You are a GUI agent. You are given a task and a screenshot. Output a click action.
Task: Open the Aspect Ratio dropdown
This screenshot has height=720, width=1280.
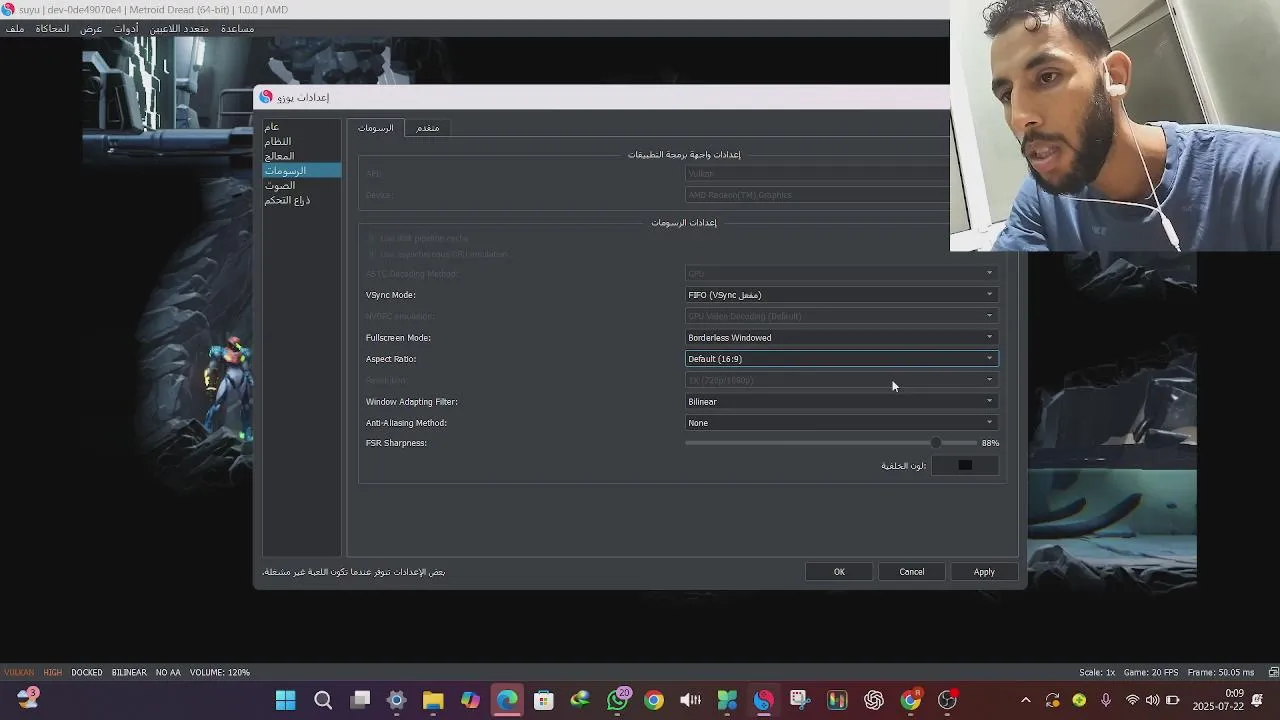pyautogui.click(x=841, y=359)
